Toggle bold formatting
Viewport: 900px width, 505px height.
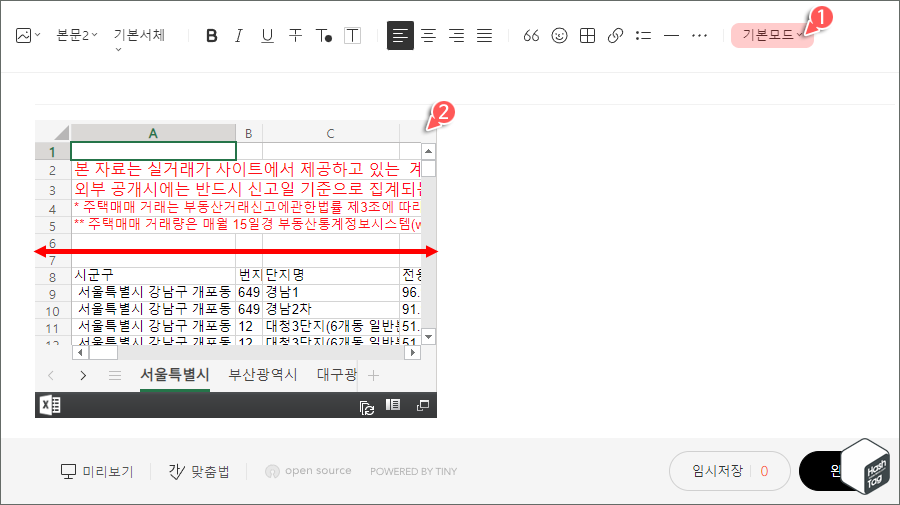(x=211, y=36)
